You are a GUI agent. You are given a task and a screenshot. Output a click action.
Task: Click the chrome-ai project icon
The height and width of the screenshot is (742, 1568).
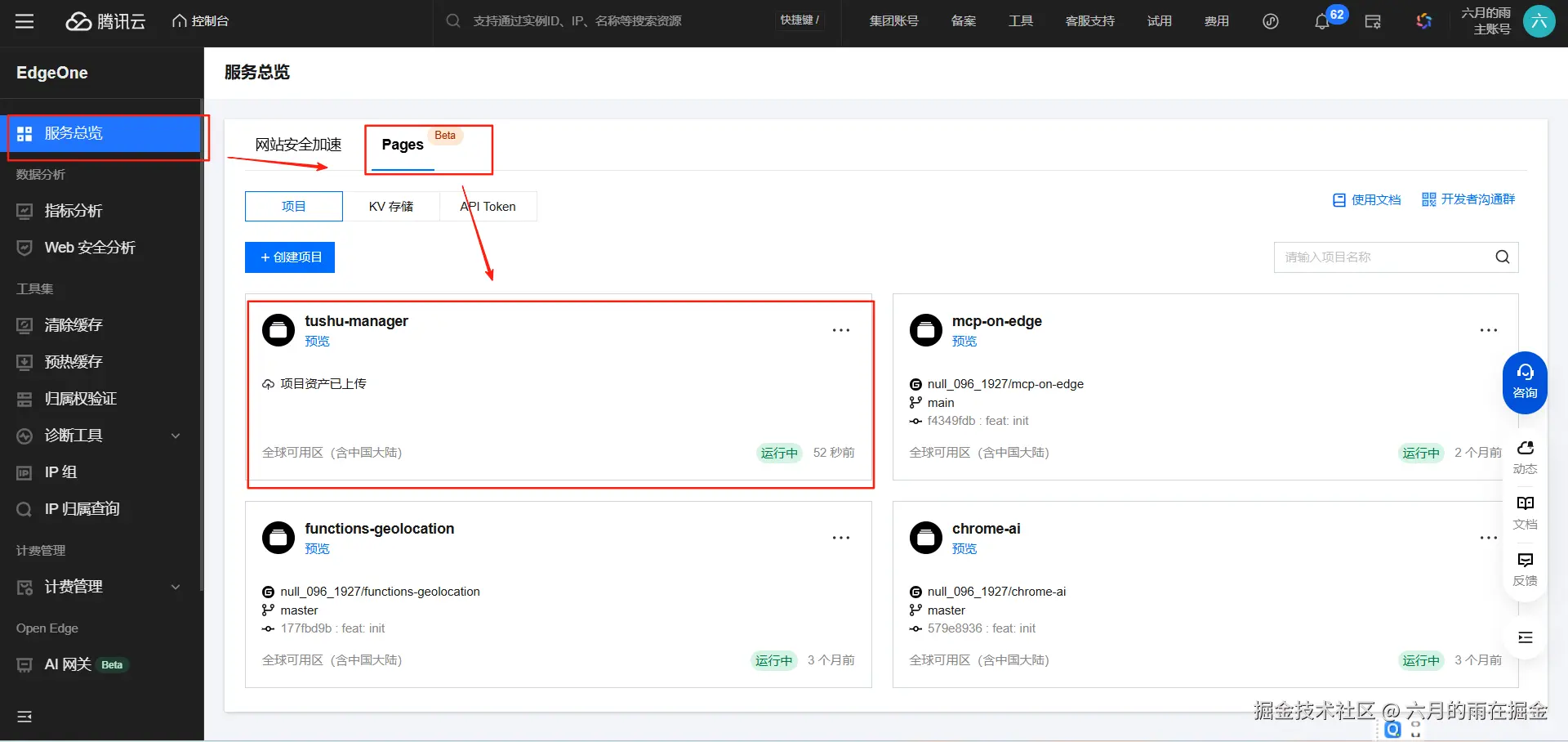coord(925,538)
